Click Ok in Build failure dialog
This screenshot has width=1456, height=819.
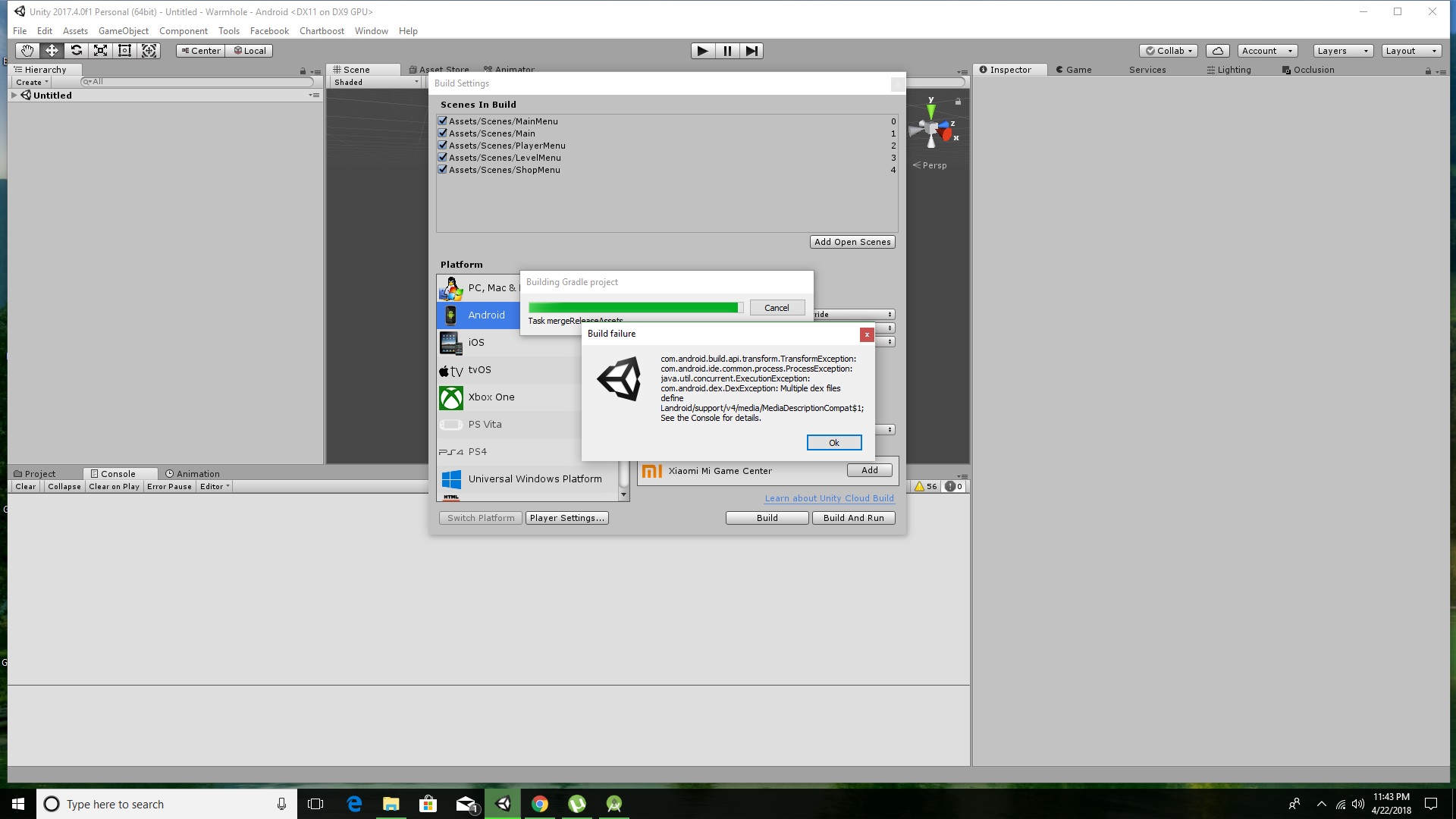coord(834,443)
